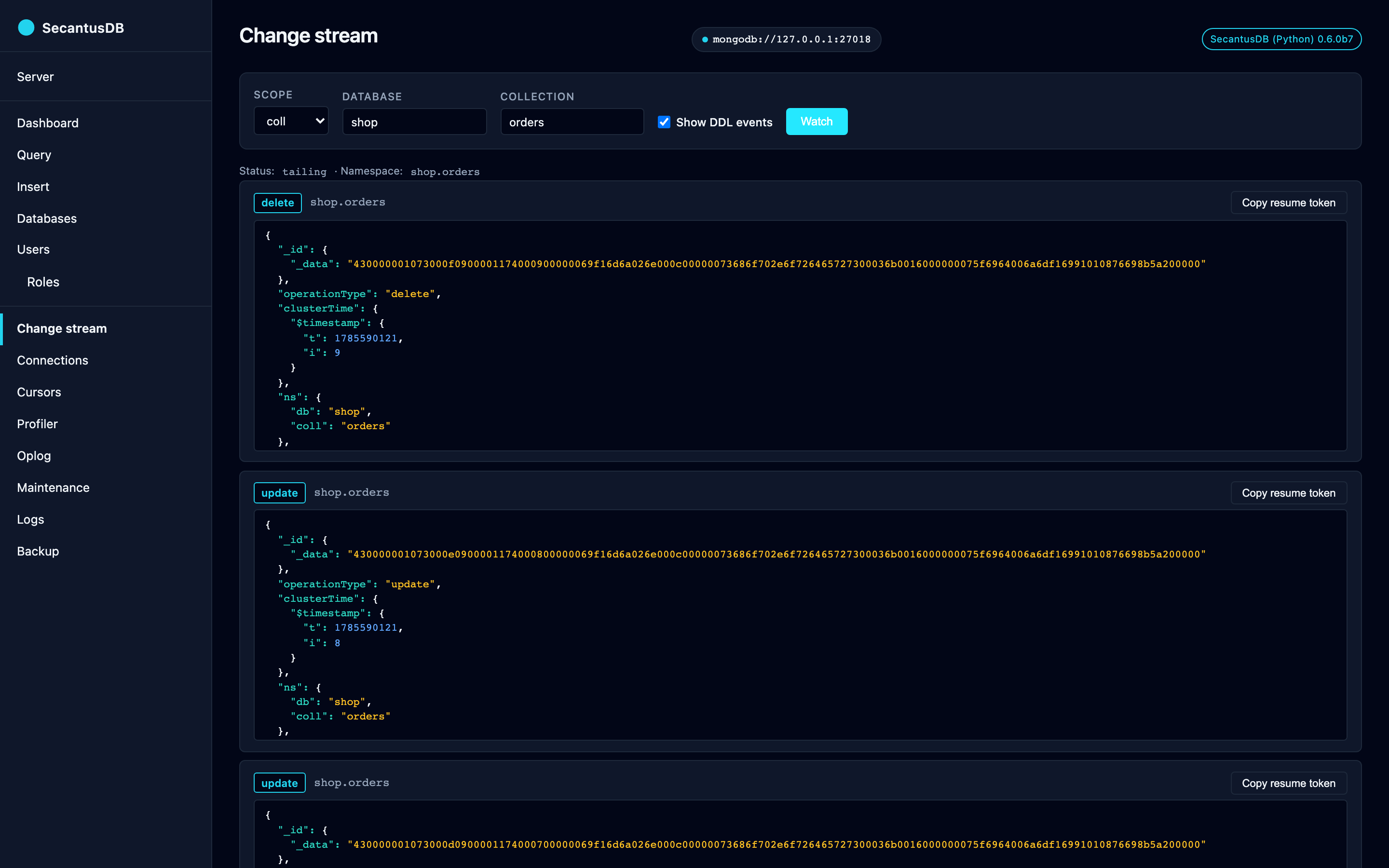Click the mongodb://127.0.0.1:27018 connection pill
Viewport: 1389px width, 868px height.
click(x=786, y=39)
